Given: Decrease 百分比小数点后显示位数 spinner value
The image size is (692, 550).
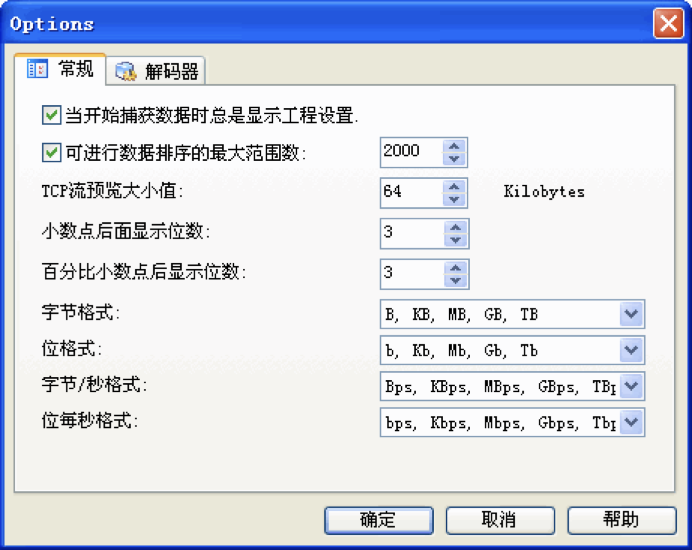Looking at the screenshot, I should pyautogui.click(x=456, y=280).
